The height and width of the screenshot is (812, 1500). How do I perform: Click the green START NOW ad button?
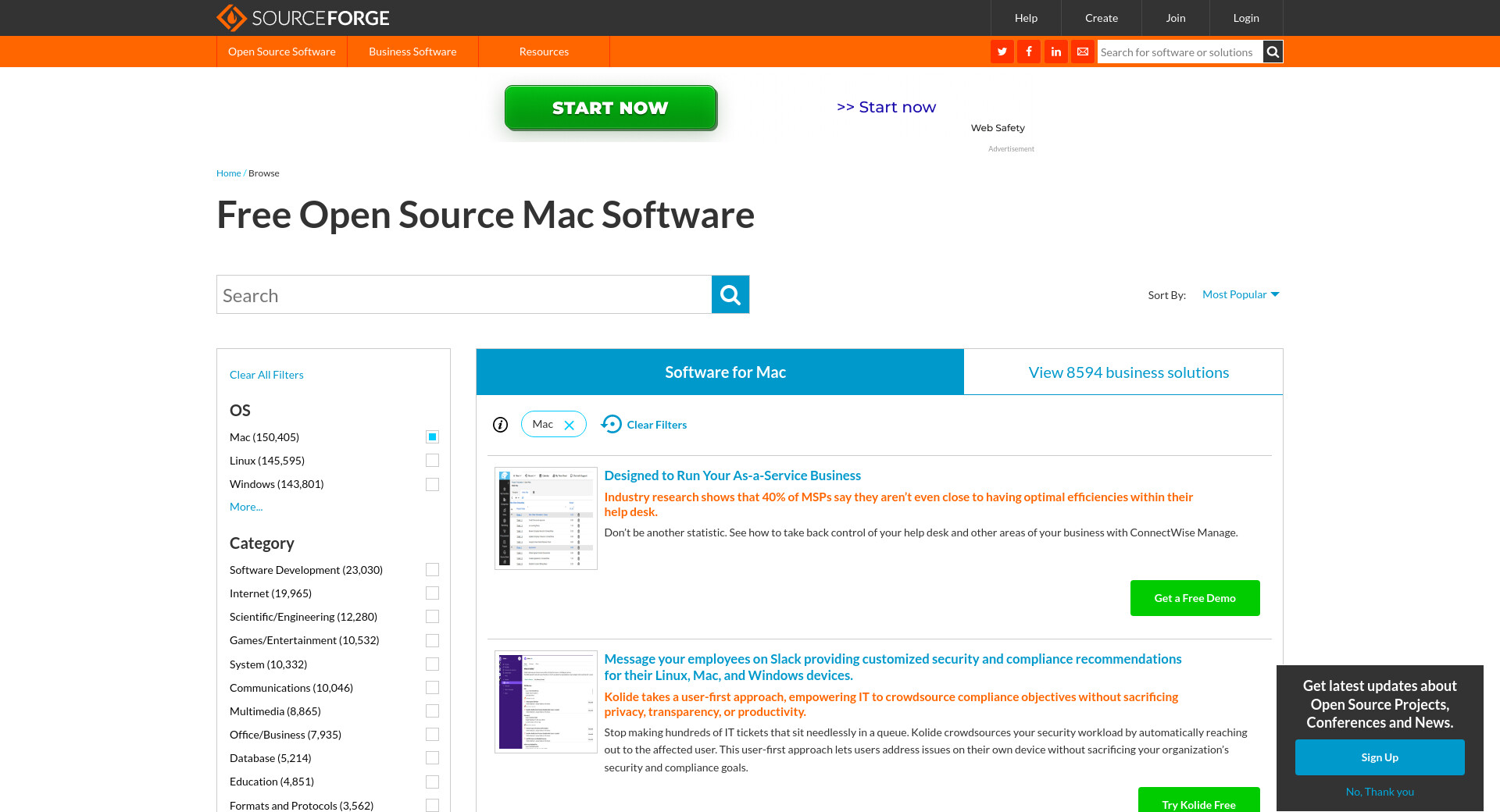[611, 108]
